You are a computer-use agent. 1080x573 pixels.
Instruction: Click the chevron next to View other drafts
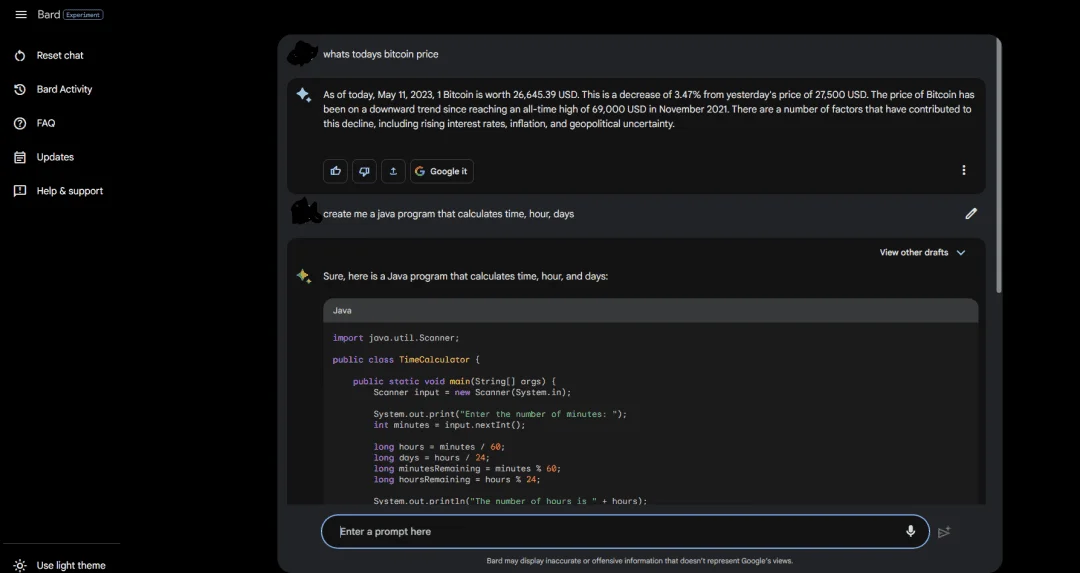[x=961, y=253]
